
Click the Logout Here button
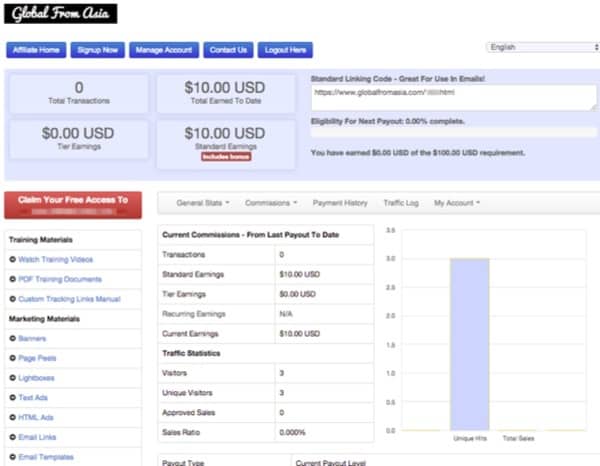click(x=285, y=50)
